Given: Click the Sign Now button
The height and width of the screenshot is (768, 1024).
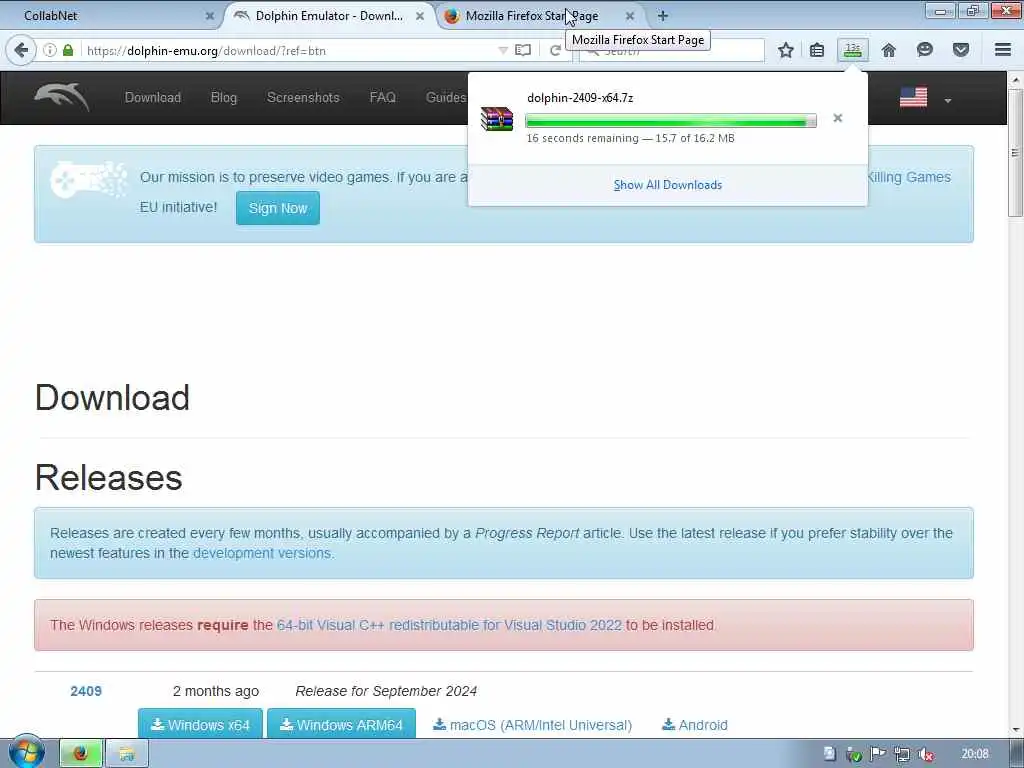Looking at the screenshot, I should pyautogui.click(x=278, y=208).
